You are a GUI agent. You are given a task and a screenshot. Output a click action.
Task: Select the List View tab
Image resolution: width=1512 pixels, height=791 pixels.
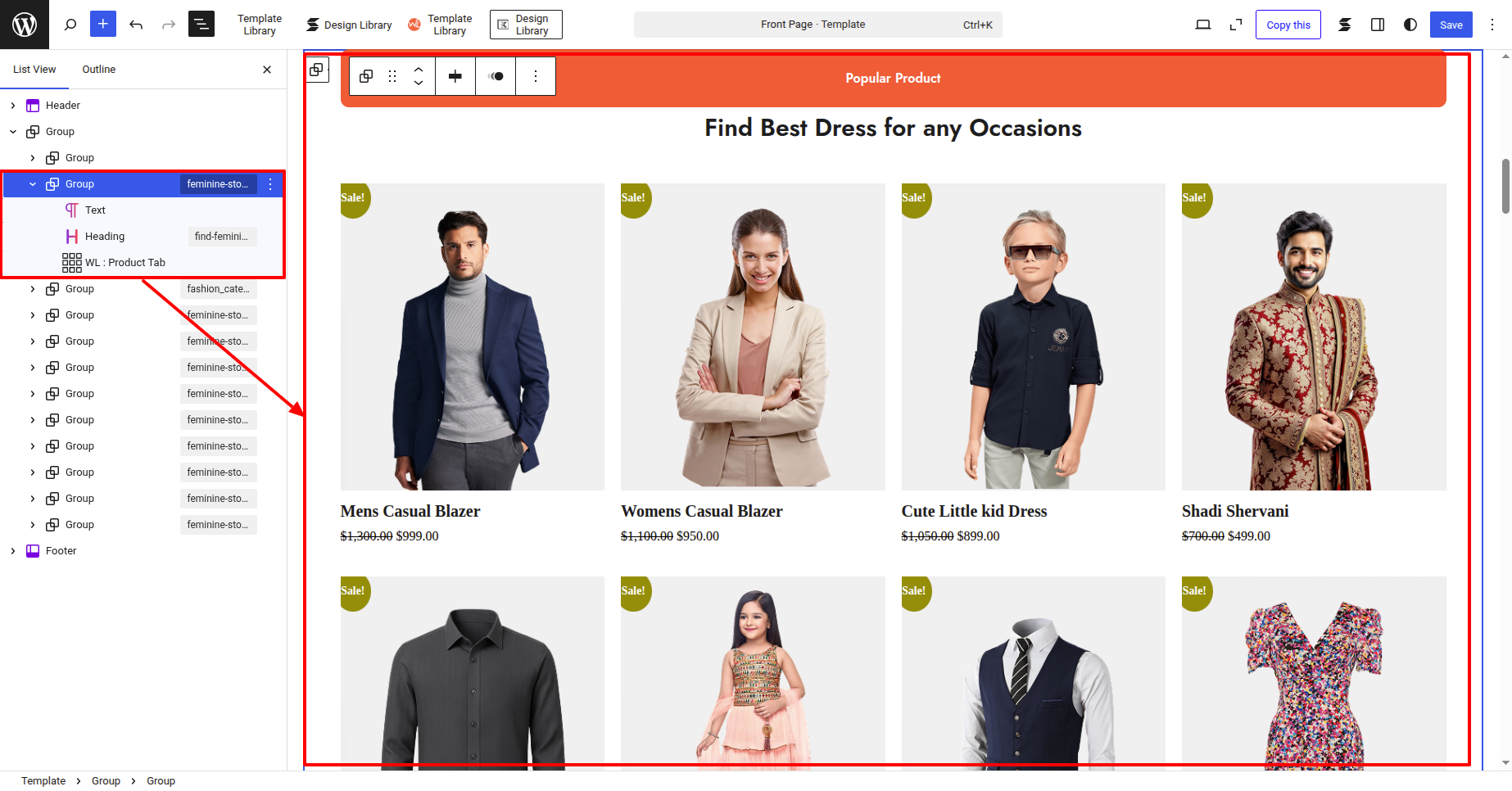point(34,70)
